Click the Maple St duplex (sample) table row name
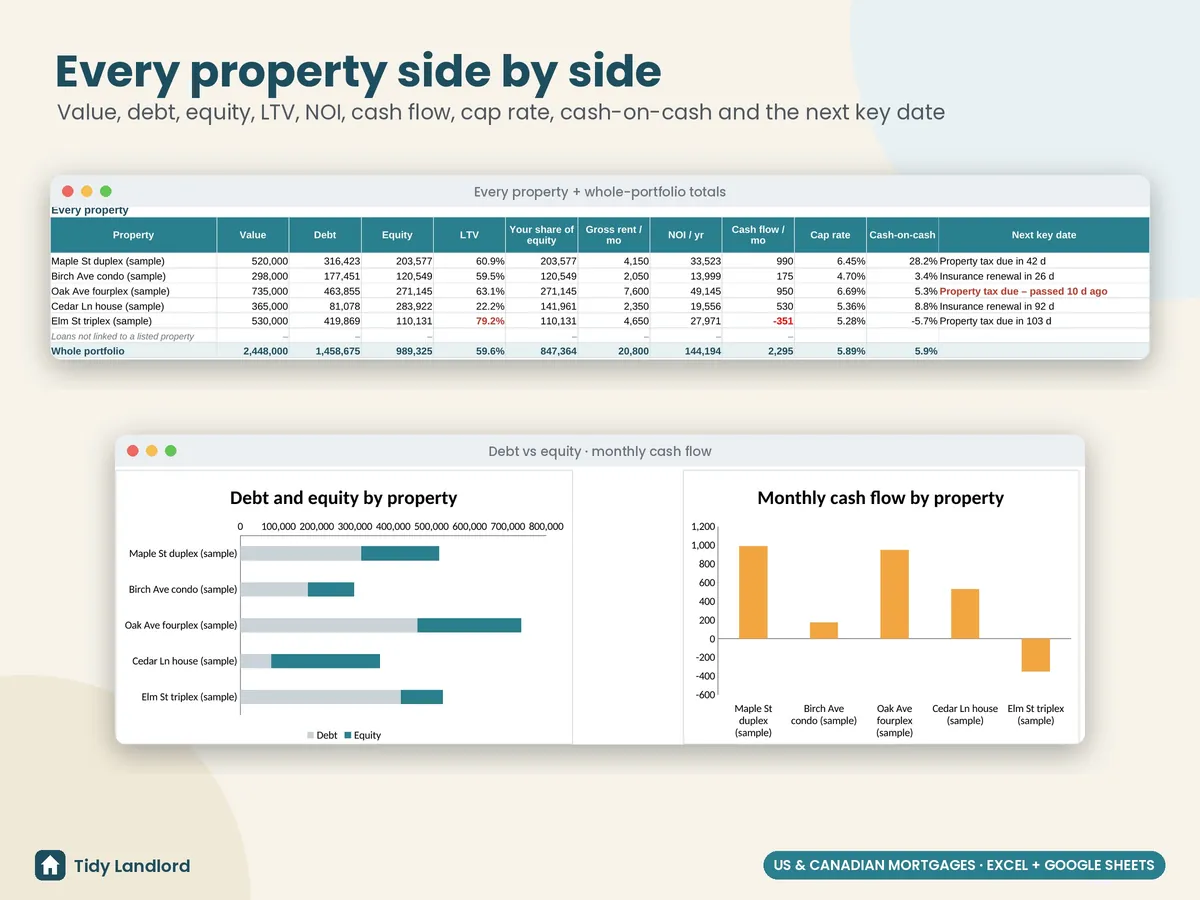This screenshot has width=1200, height=900. 108,261
